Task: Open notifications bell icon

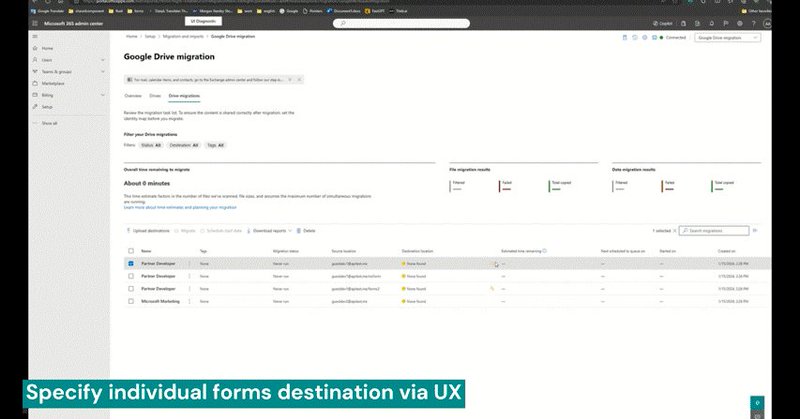Action: pyautogui.click(x=711, y=23)
